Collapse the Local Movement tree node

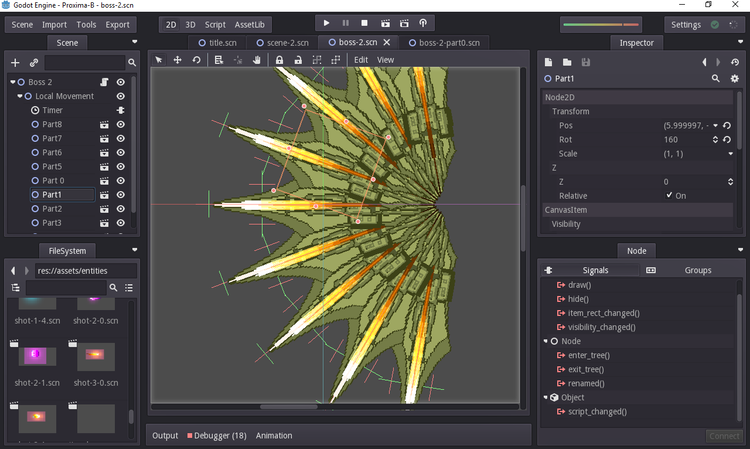point(20,96)
